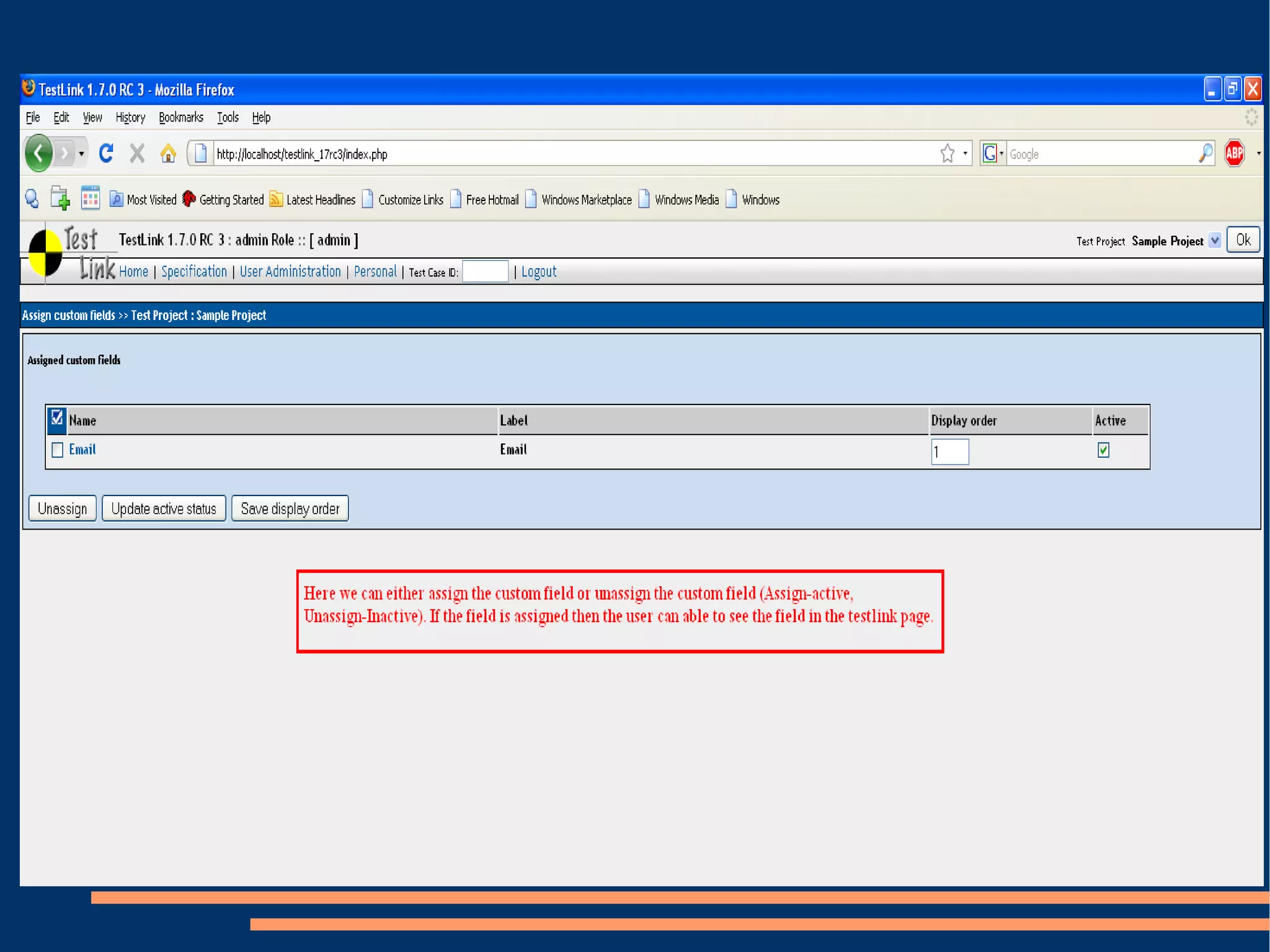Check the Email row checkbox
Image resolution: width=1270 pixels, height=952 pixels.
click(58, 450)
